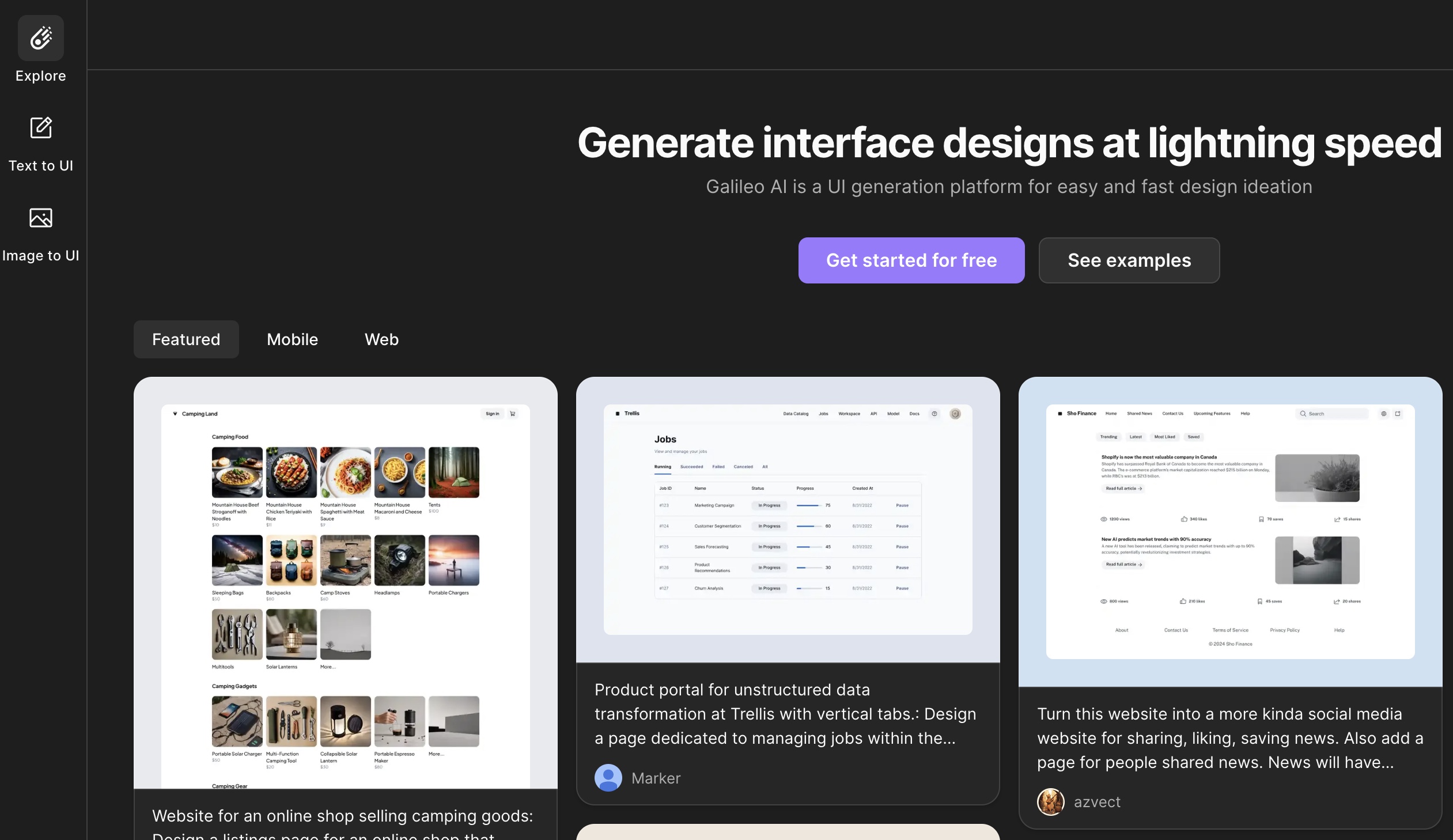
Task: Select the Featured tab
Action: pos(186,339)
